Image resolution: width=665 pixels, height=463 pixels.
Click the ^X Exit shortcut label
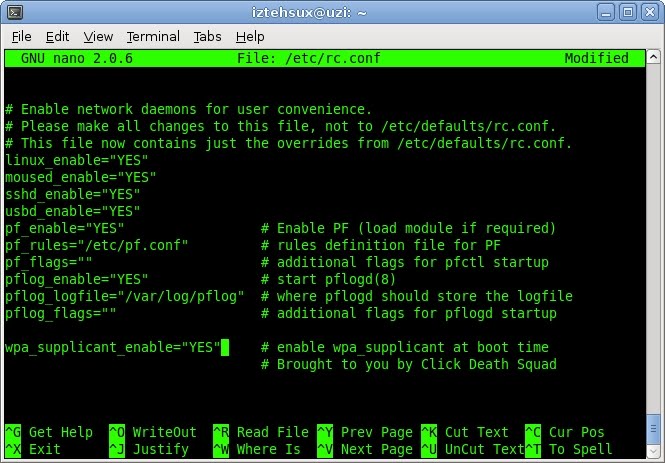point(33,449)
